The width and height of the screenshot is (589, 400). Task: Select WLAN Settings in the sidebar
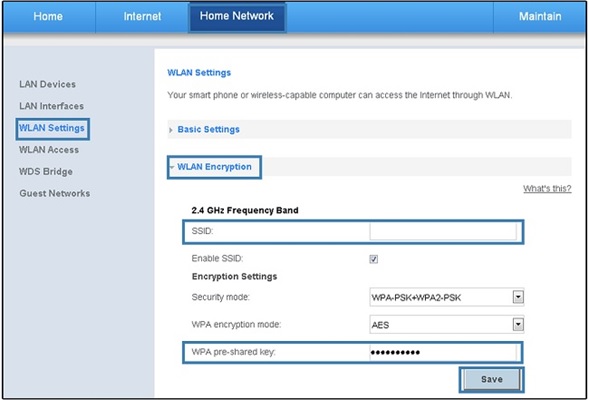pyautogui.click(x=52, y=128)
